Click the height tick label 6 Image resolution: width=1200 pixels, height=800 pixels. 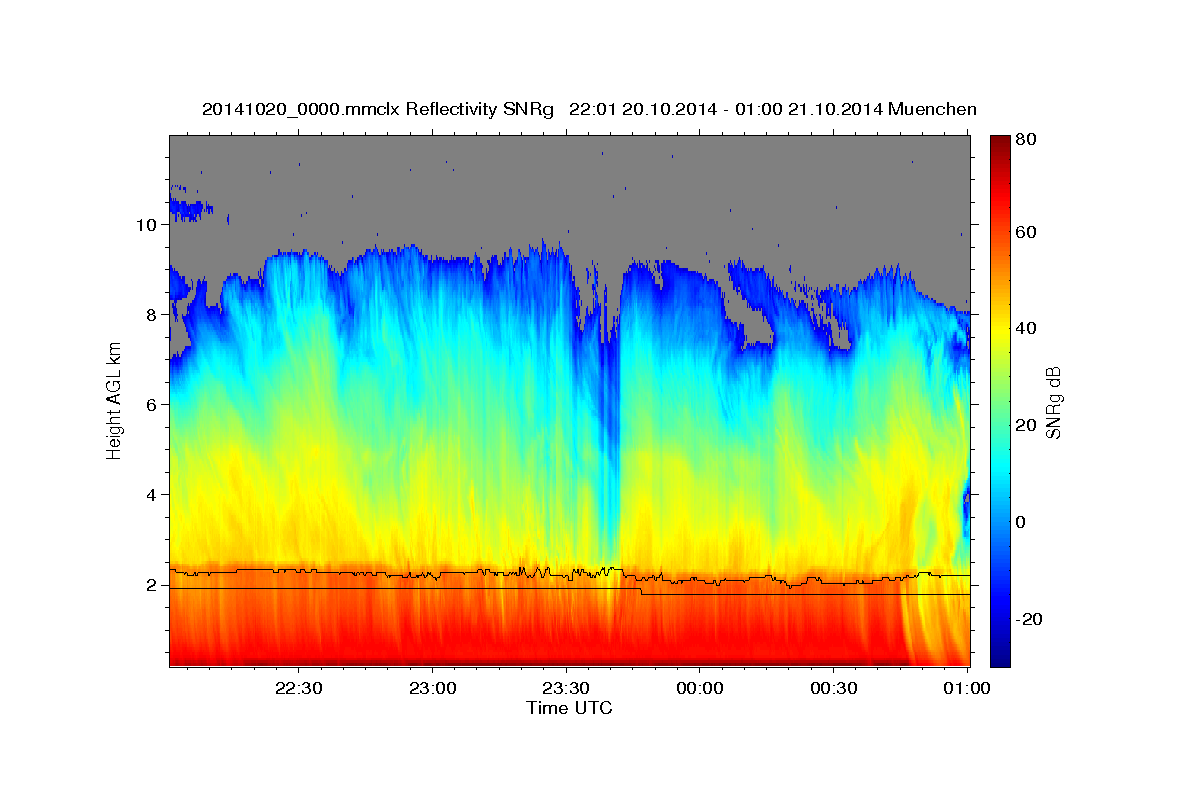click(x=150, y=404)
